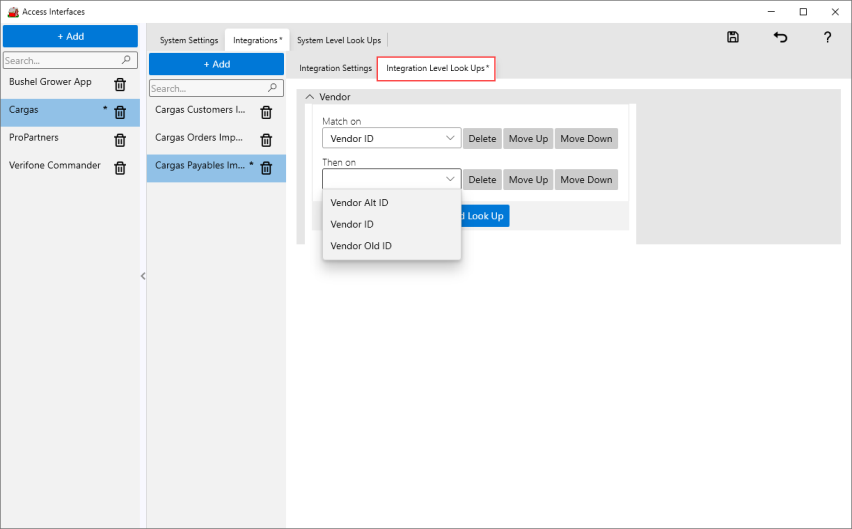
Task: Open the Integration Settings tab
Action: [x=335, y=69]
